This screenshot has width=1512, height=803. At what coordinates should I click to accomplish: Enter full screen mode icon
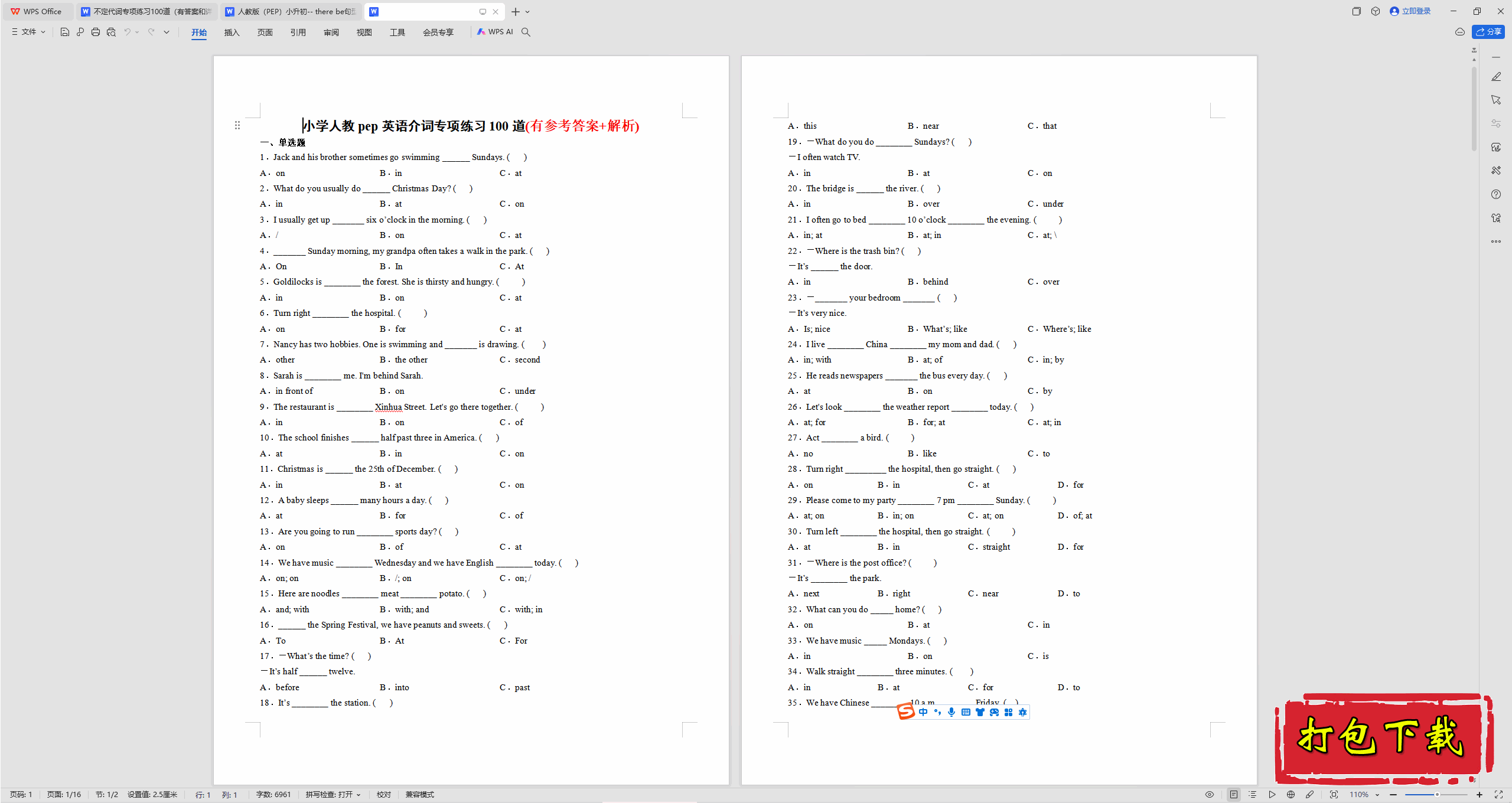pos(1498,795)
